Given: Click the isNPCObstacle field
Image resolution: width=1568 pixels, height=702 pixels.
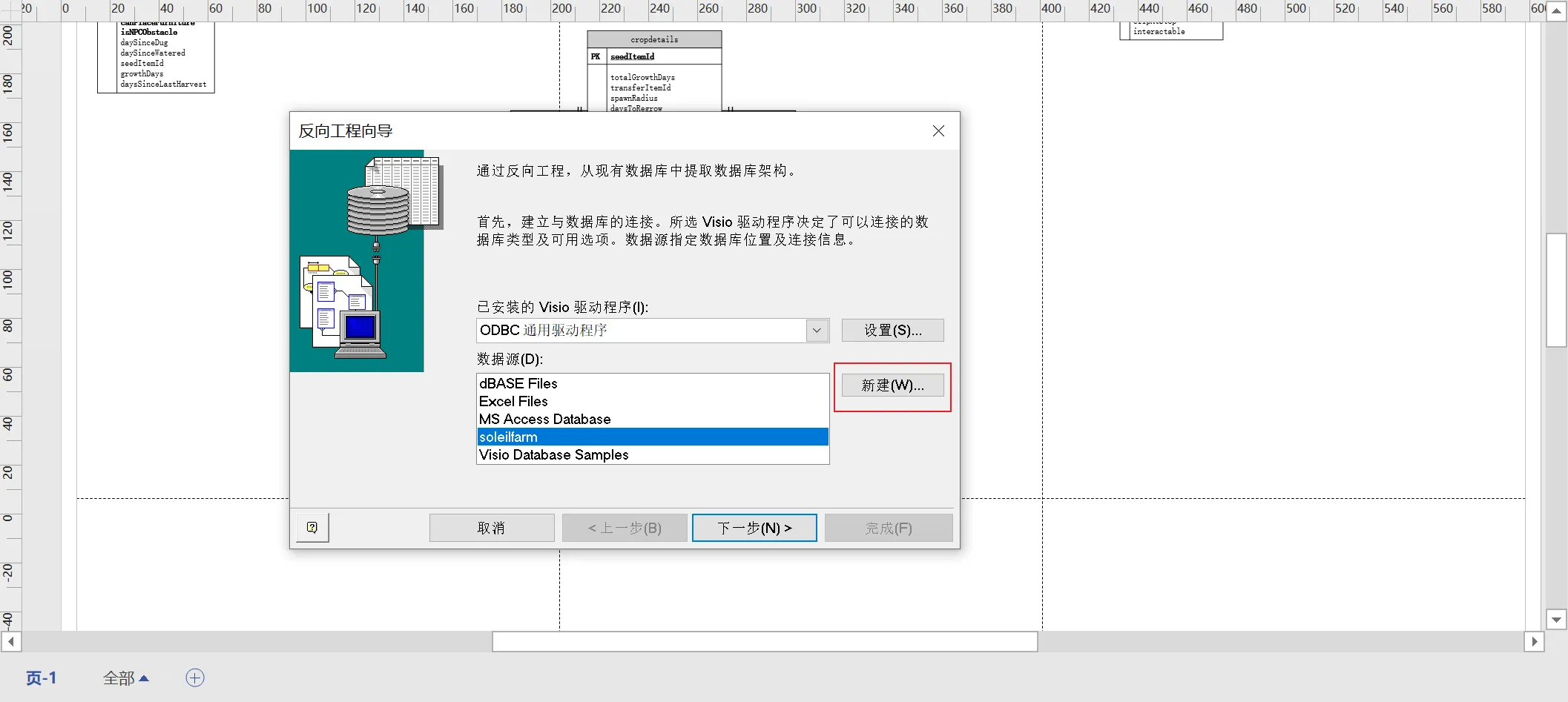Looking at the screenshot, I should tap(149, 32).
